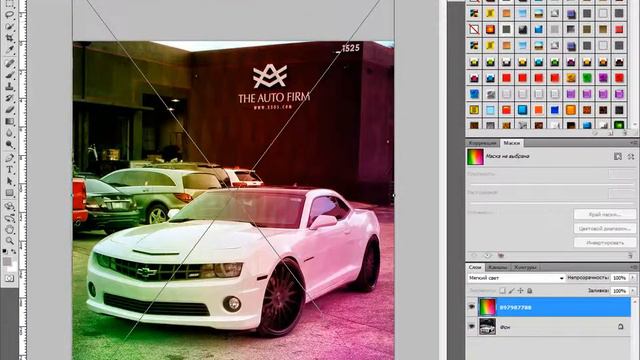The width and height of the screenshot is (640, 360).
Task: Select gradient layer 897987788 thumbnail
Action: point(487,307)
